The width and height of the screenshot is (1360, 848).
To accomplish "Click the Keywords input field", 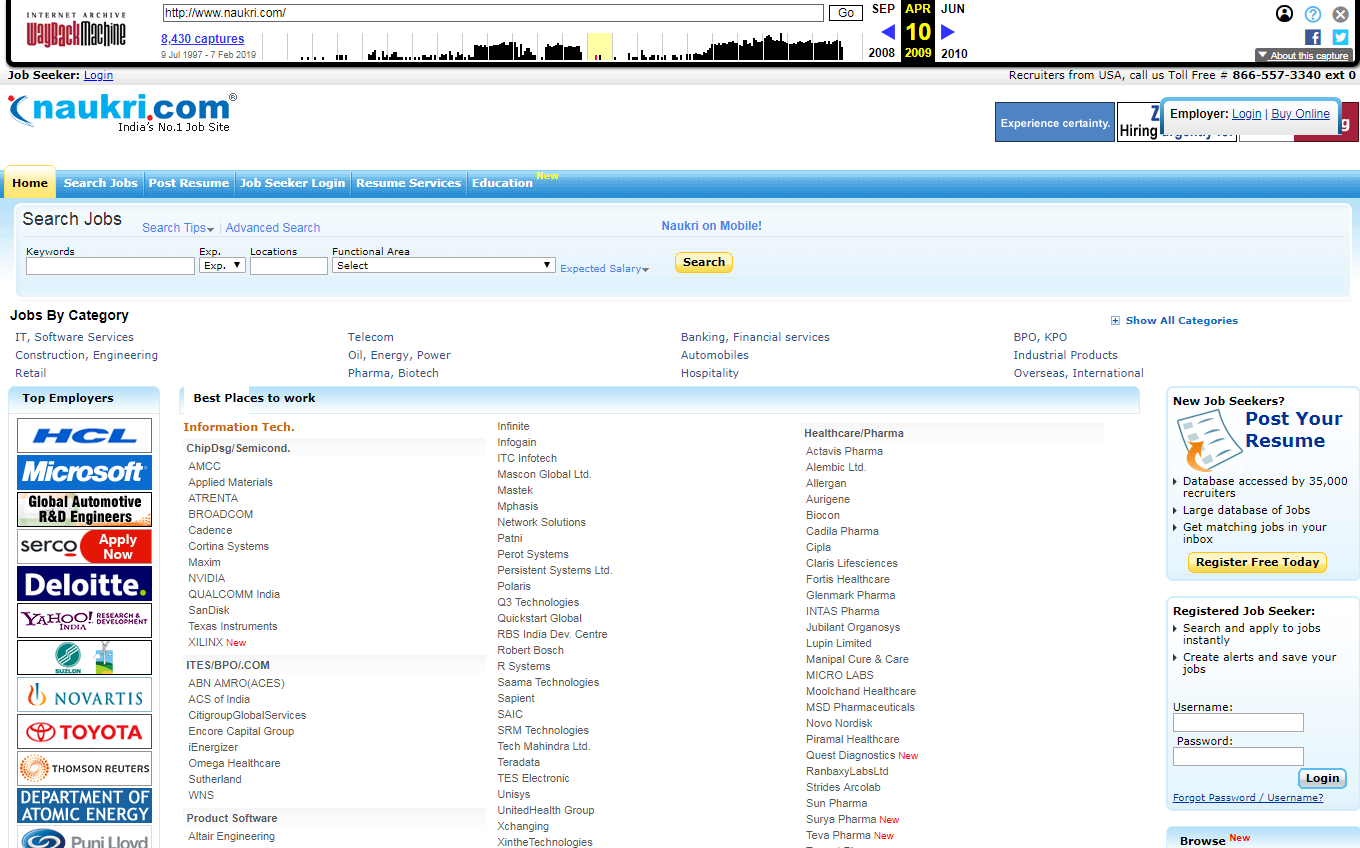I will pos(110,266).
